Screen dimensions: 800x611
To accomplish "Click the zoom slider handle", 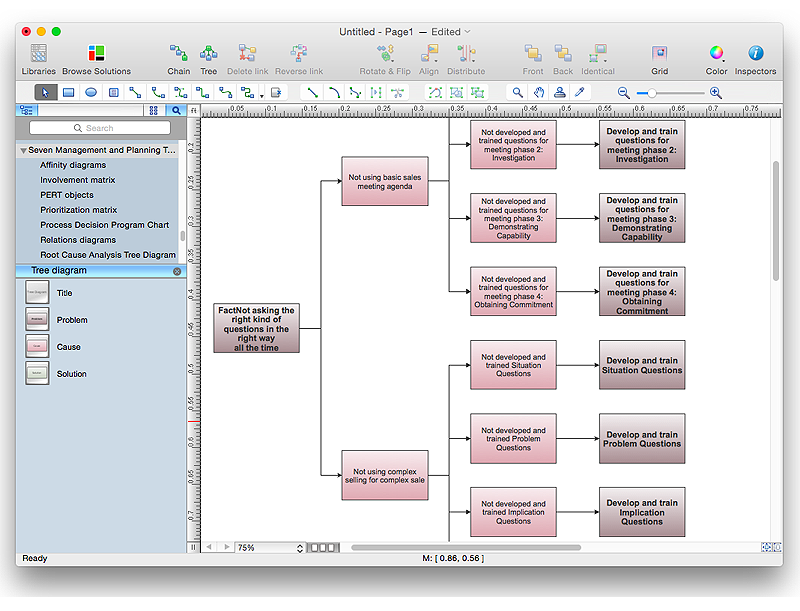I will 652,92.
